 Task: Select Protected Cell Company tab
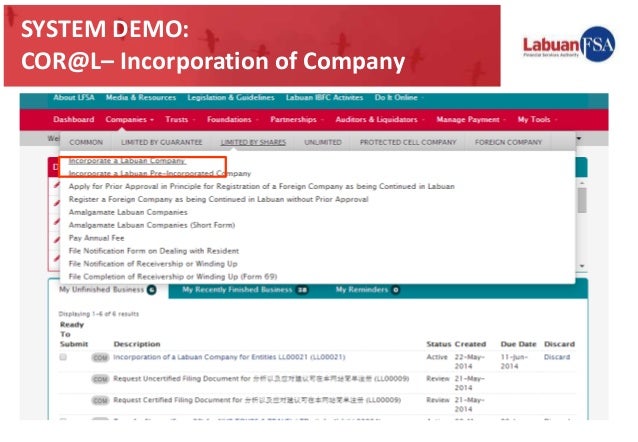pyautogui.click(x=408, y=142)
